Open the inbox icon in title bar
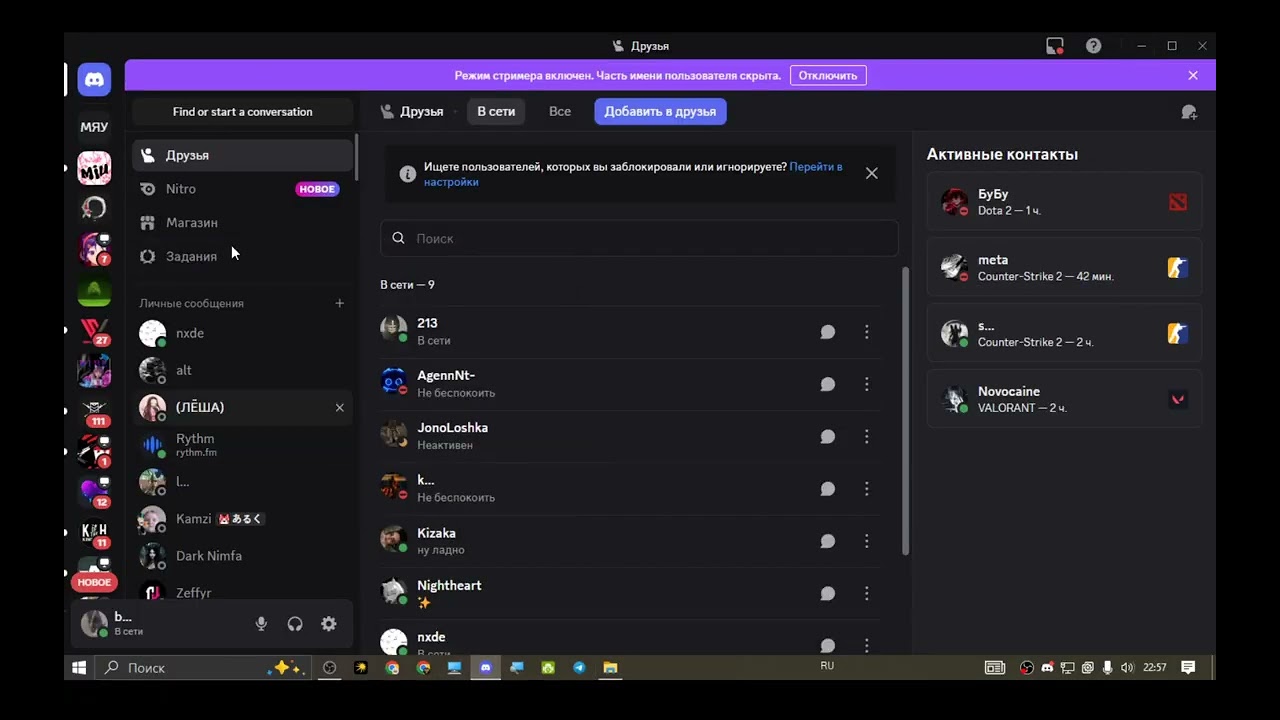 click(x=1055, y=46)
